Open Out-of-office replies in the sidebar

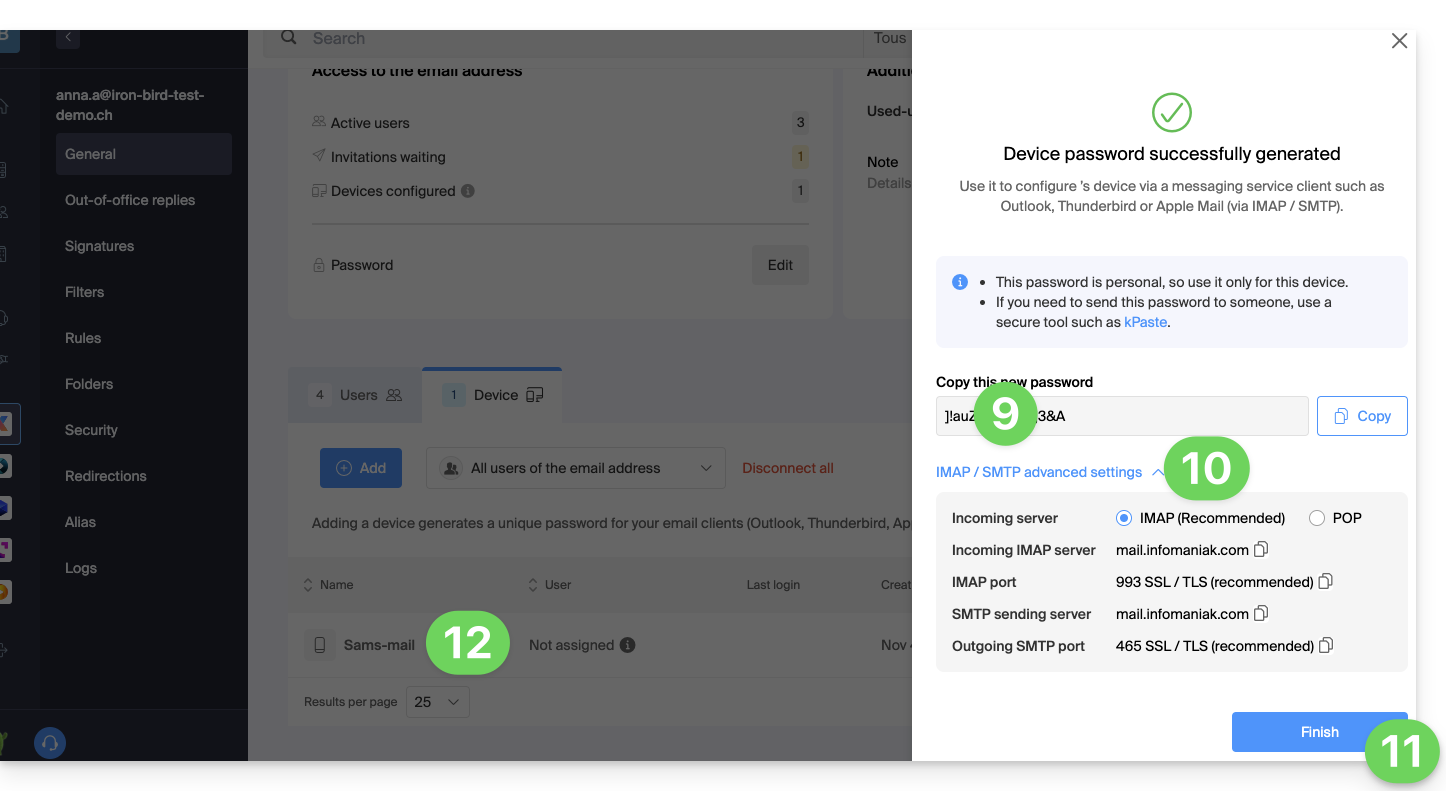pos(130,200)
